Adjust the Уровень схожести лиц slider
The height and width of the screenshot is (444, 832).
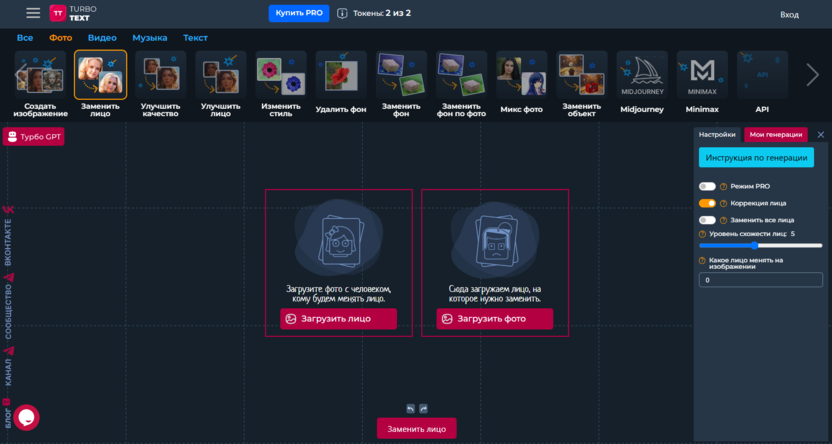[x=754, y=245]
